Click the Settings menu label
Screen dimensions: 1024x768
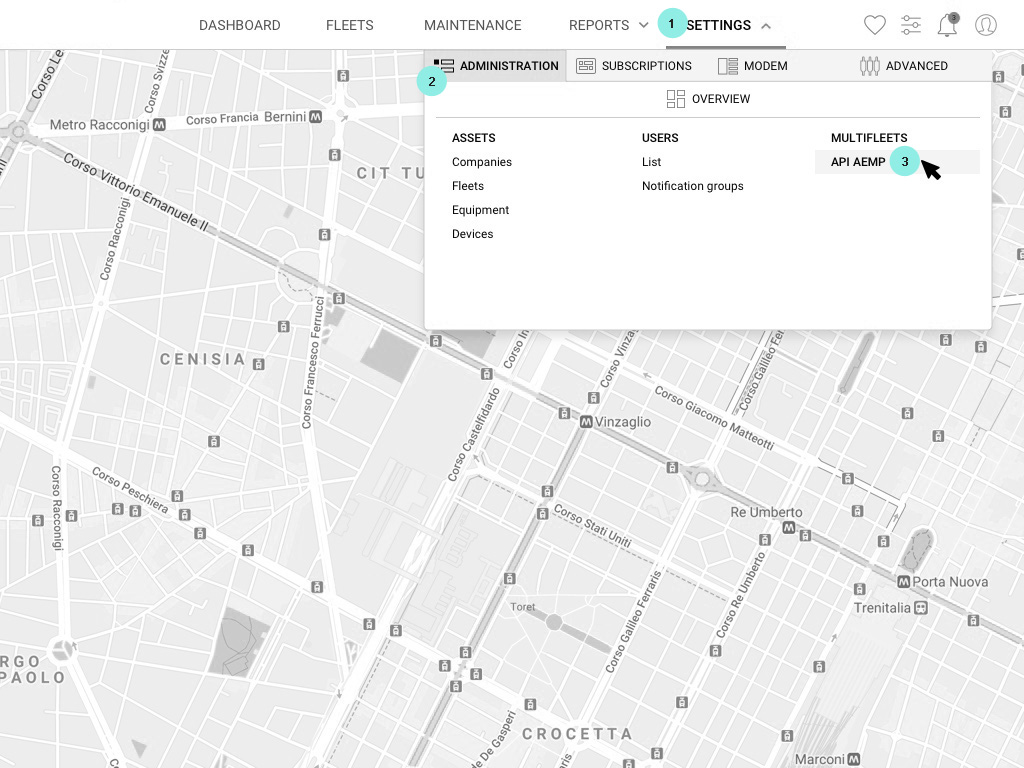718,25
